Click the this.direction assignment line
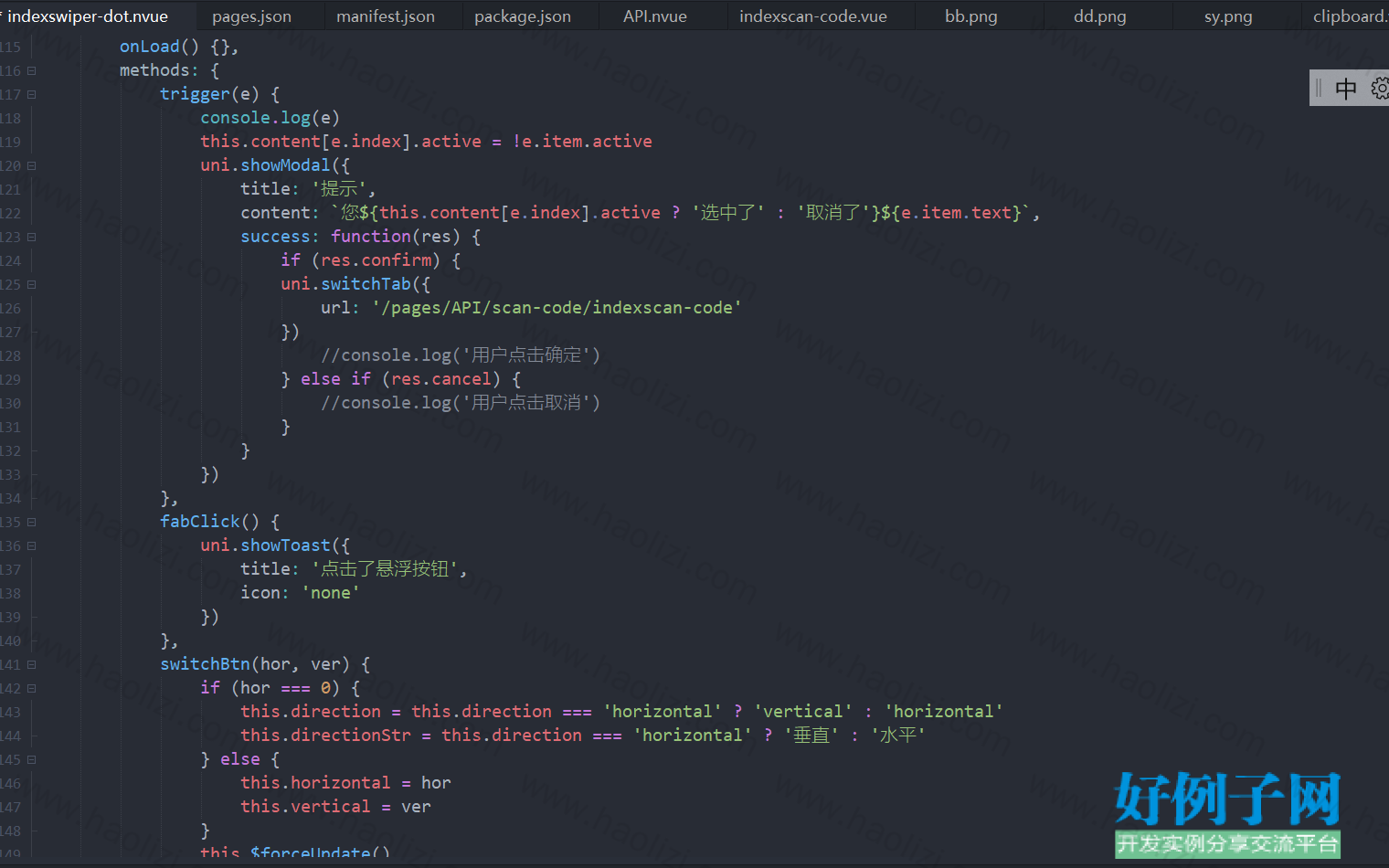 click(x=621, y=712)
